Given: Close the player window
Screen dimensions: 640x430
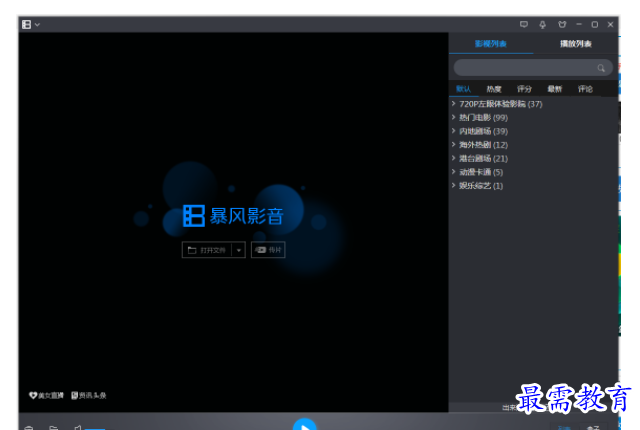Looking at the screenshot, I should click(611, 24).
